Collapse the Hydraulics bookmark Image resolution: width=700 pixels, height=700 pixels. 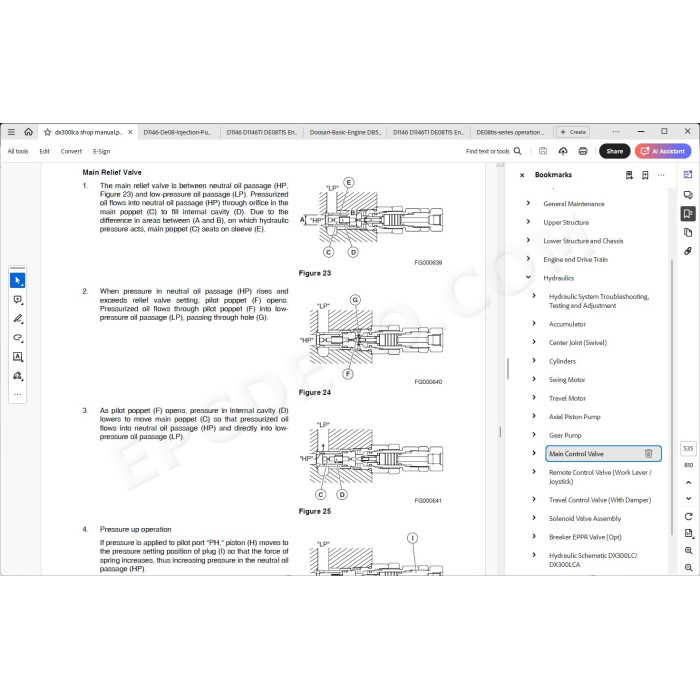[x=529, y=277]
